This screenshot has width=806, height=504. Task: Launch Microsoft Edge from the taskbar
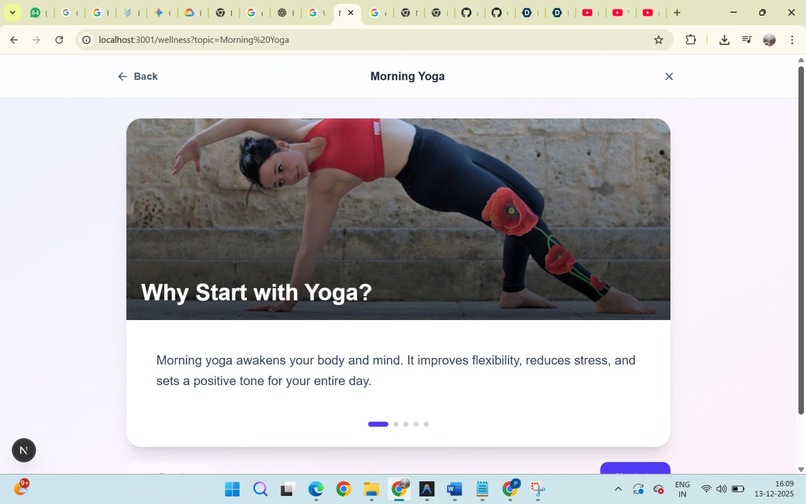(316, 489)
